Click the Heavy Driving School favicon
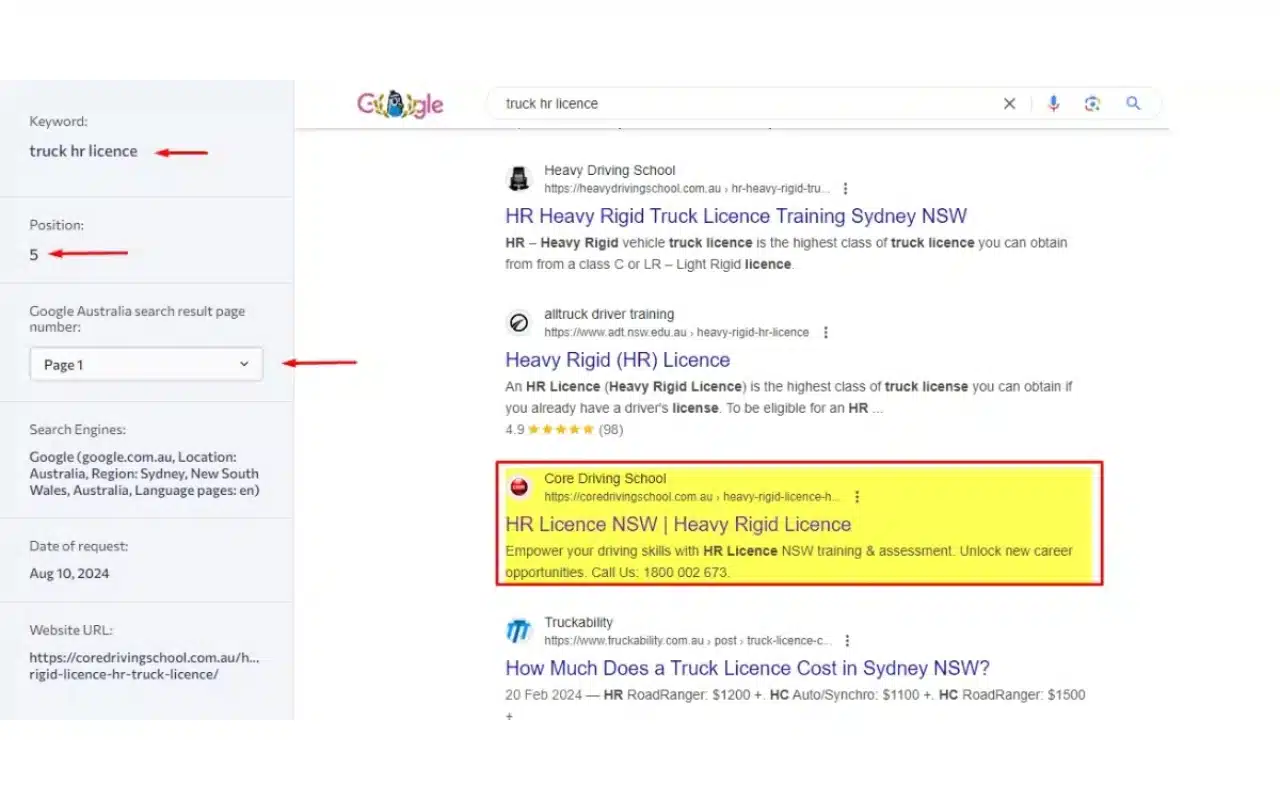 [519, 179]
